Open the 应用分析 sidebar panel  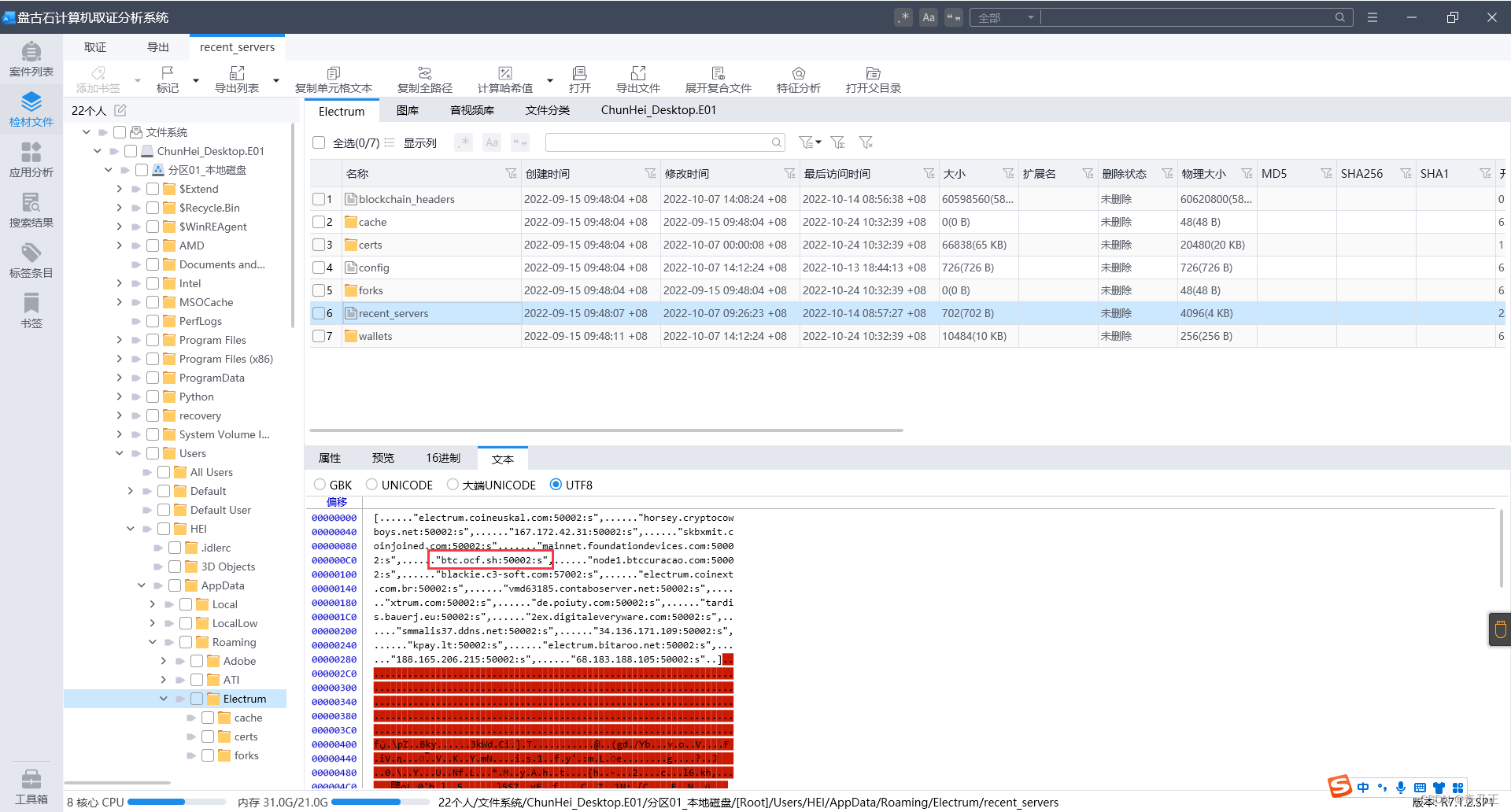point(31,160)
